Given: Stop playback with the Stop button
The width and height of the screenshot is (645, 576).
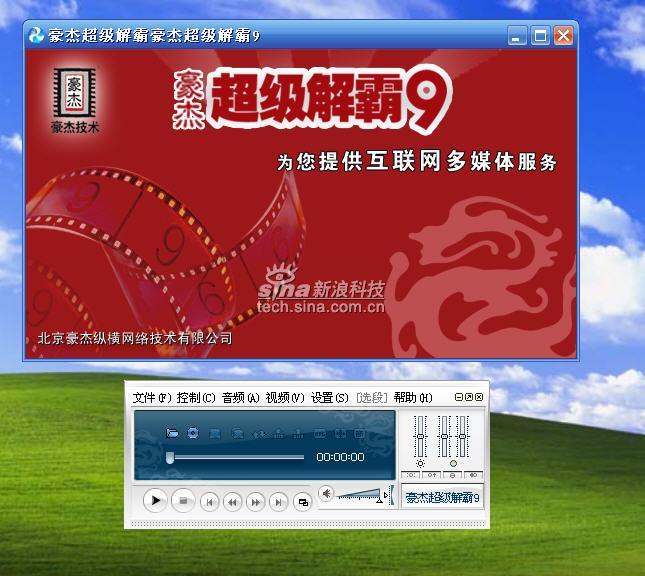Looking at the screenshot, I should pos(183,500).
